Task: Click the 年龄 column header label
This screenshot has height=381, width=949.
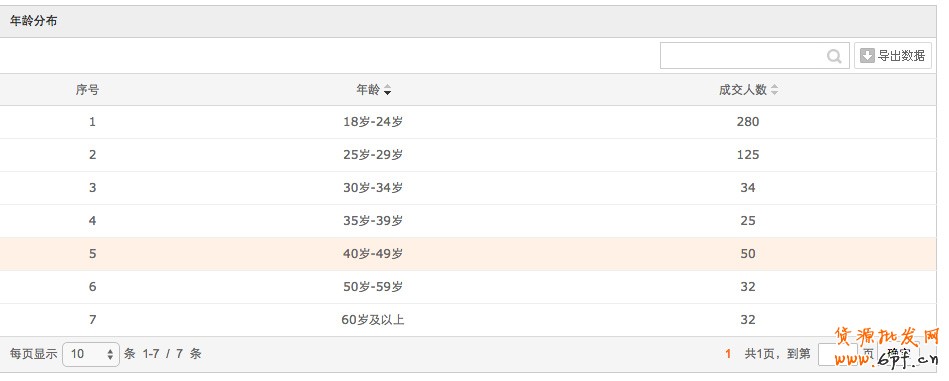Action: 368,90
